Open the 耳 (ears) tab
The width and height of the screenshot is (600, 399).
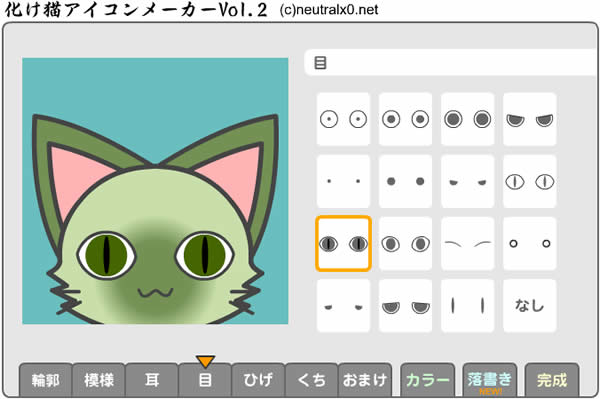pos(152,380)
